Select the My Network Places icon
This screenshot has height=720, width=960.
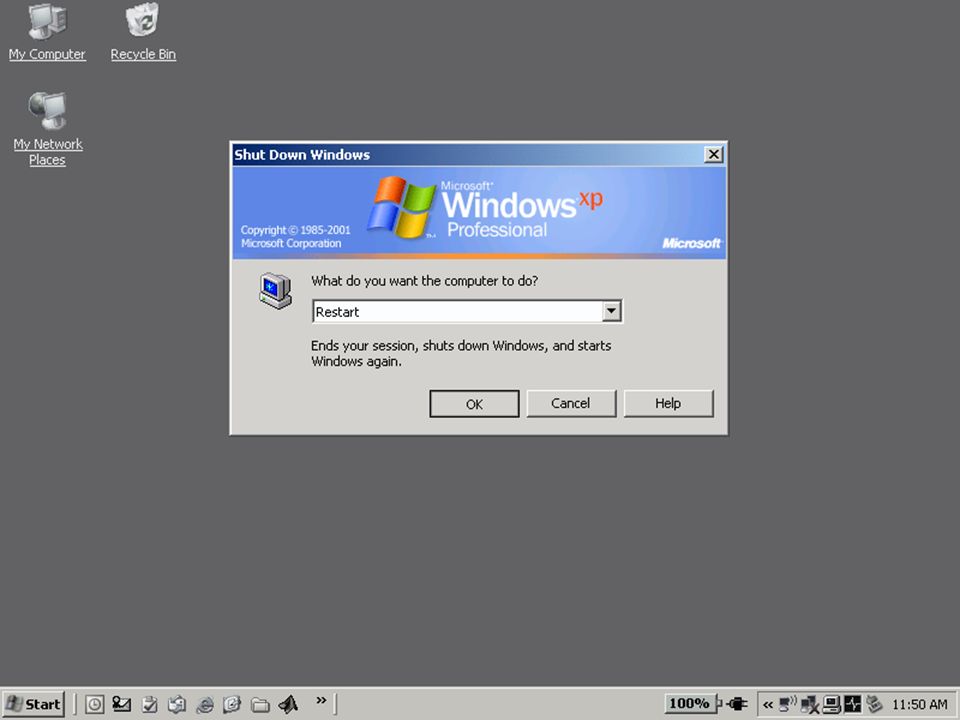point(47,129)
